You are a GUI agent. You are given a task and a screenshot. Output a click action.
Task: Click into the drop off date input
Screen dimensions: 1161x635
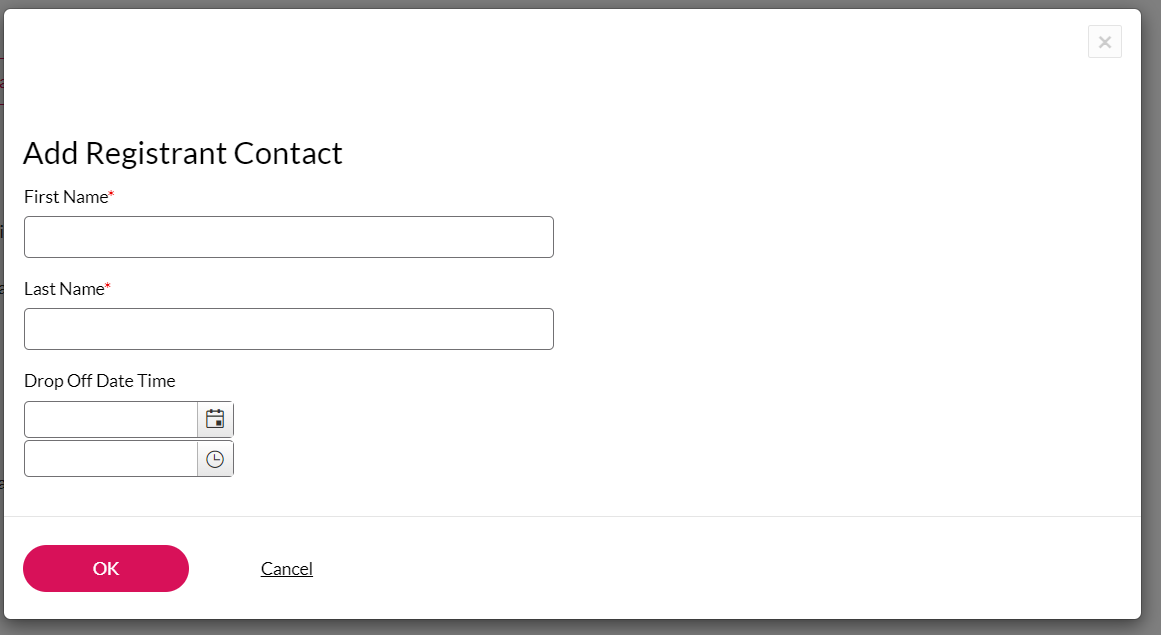(x=111, y=420)
